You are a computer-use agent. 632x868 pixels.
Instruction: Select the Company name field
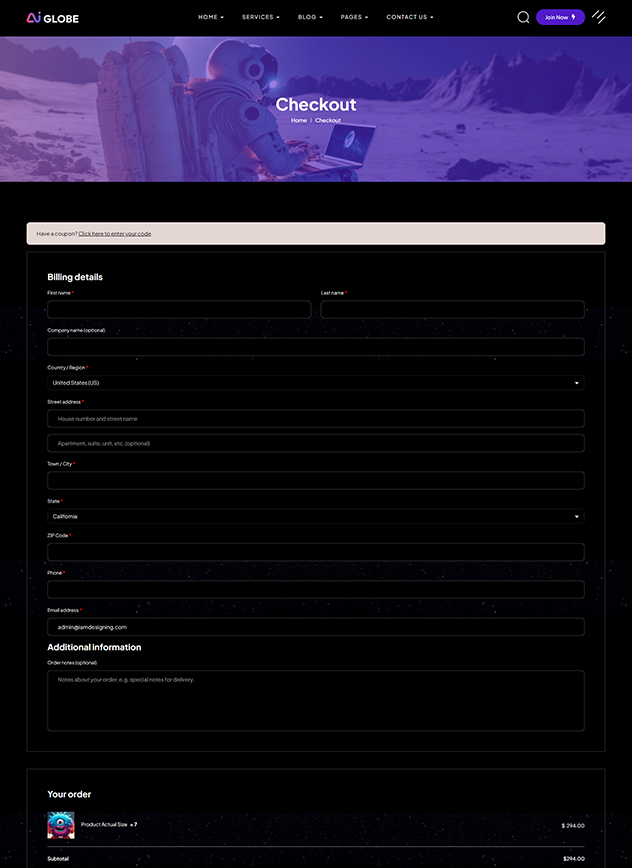(316, 347)
